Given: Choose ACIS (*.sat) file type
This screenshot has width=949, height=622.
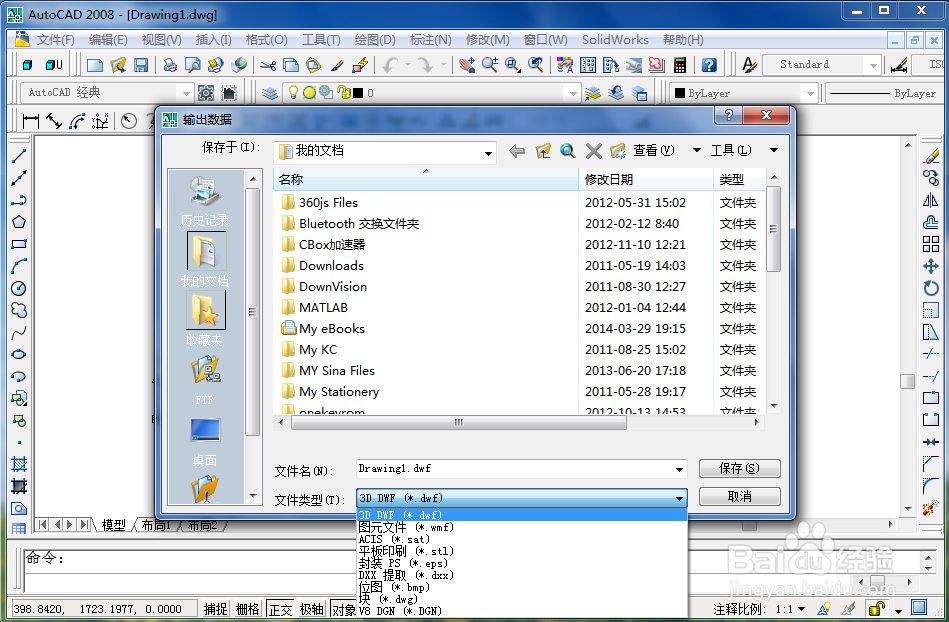Looking at the screenshot, I should 522,539.
